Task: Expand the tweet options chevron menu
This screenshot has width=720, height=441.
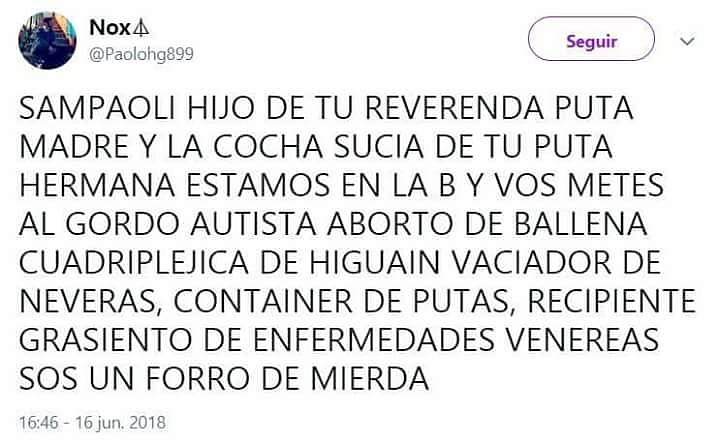Action: [x=687, y=41]
